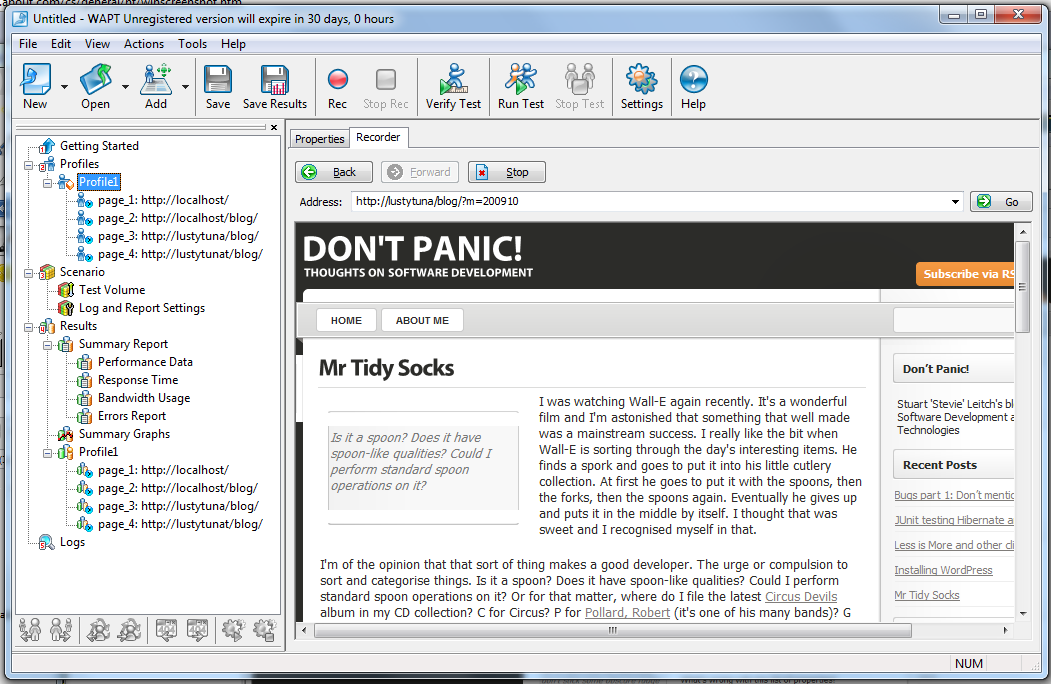Viewport: 1051px width, 684px height.
Task: Click the browser pane horizontal scrollbar thumb
Action: [x=613, y=630]
